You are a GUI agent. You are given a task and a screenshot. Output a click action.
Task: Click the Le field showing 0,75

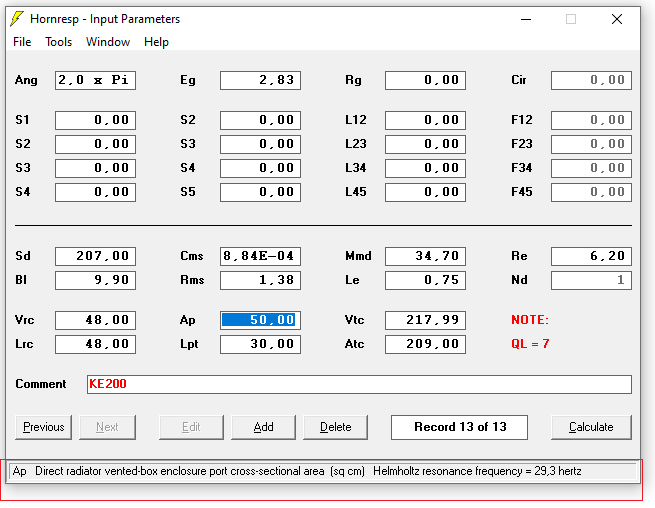425,280
